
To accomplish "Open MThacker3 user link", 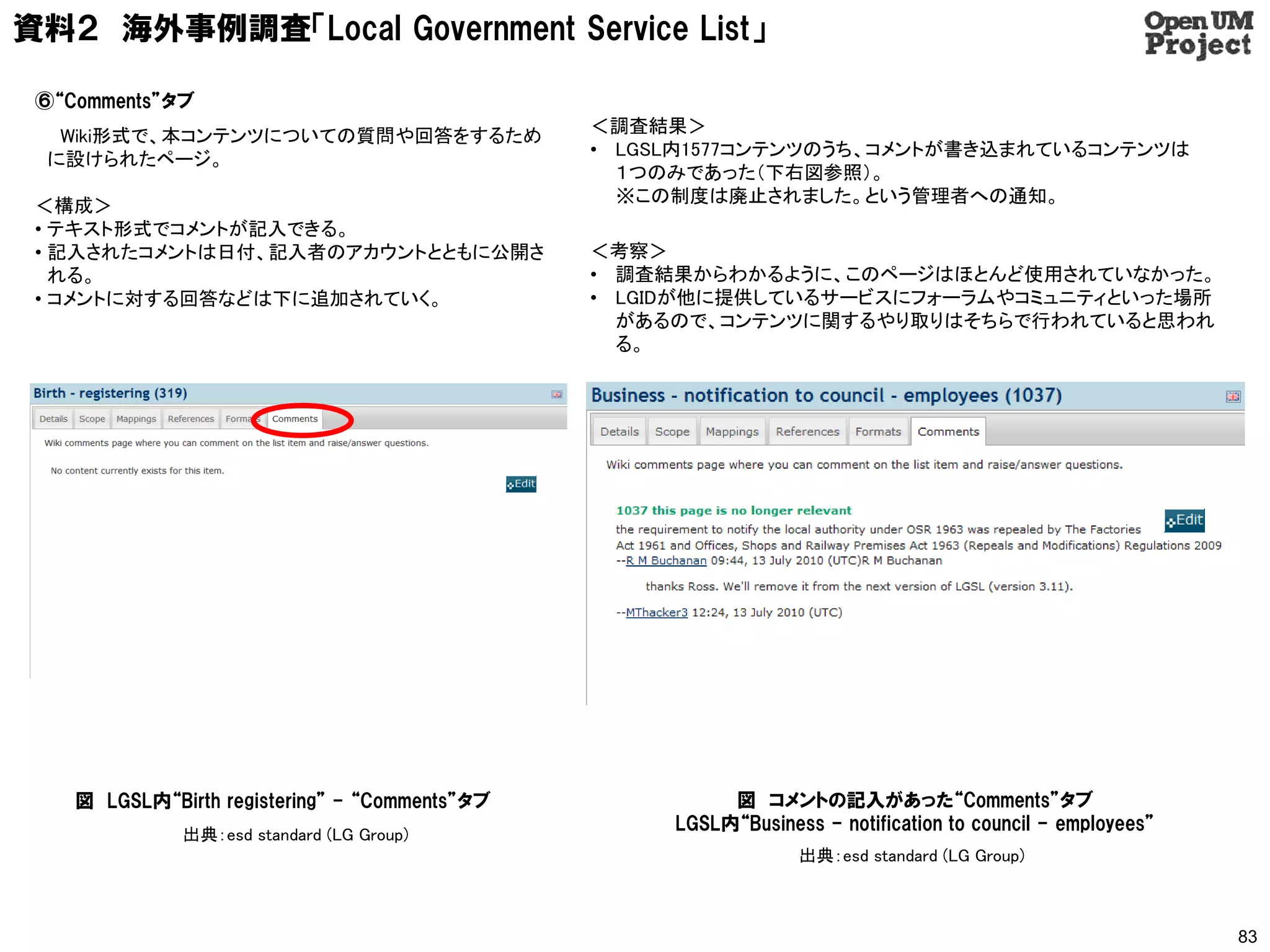I will 657,613.
